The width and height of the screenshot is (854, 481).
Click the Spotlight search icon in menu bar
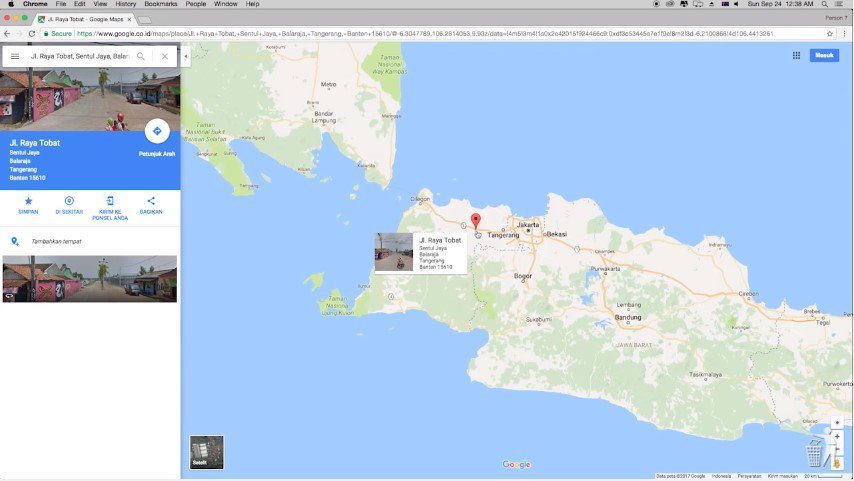(x=825, y=4)
